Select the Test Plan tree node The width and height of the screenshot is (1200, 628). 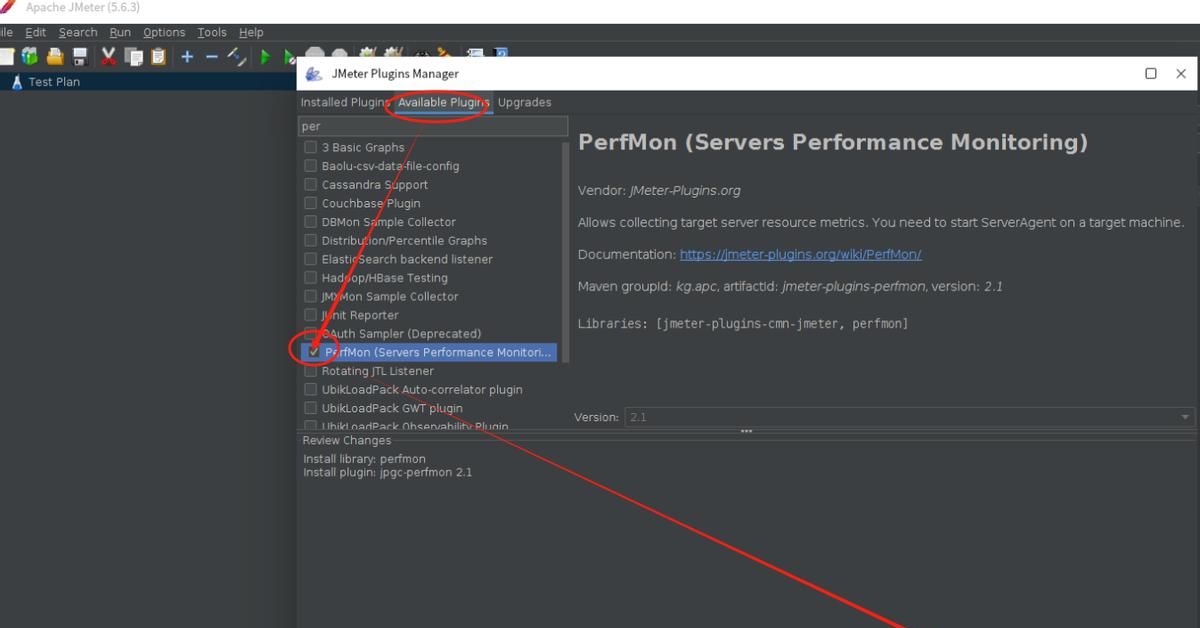(x=54, y=82)
